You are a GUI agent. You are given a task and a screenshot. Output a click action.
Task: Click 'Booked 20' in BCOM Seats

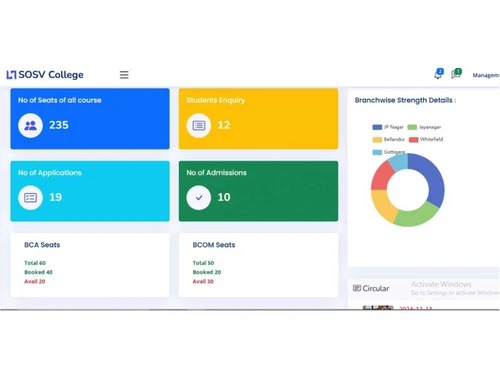point(207,272)
